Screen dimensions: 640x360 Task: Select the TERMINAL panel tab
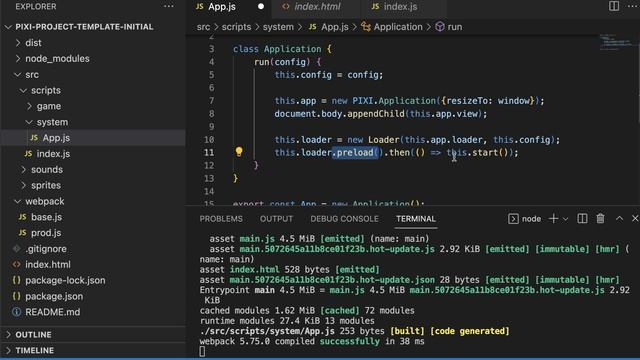tap(416, 219)
